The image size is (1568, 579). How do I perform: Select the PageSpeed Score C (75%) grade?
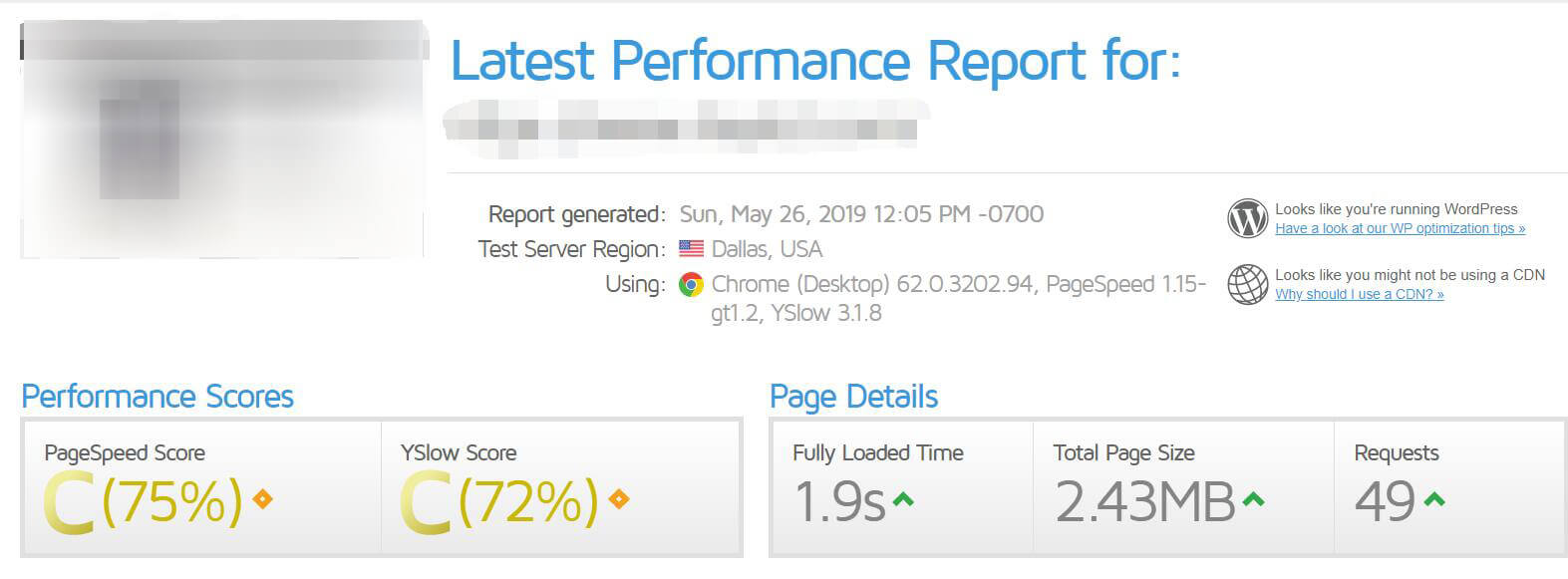(144, 501)
